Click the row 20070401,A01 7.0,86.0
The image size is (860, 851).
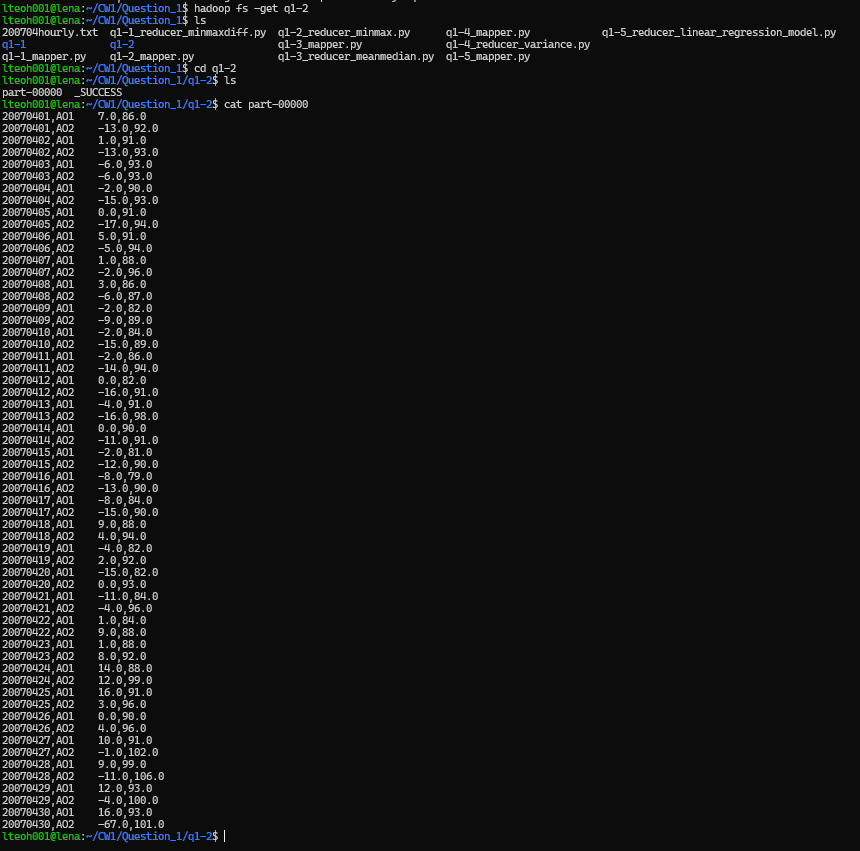tap(74, 116)
